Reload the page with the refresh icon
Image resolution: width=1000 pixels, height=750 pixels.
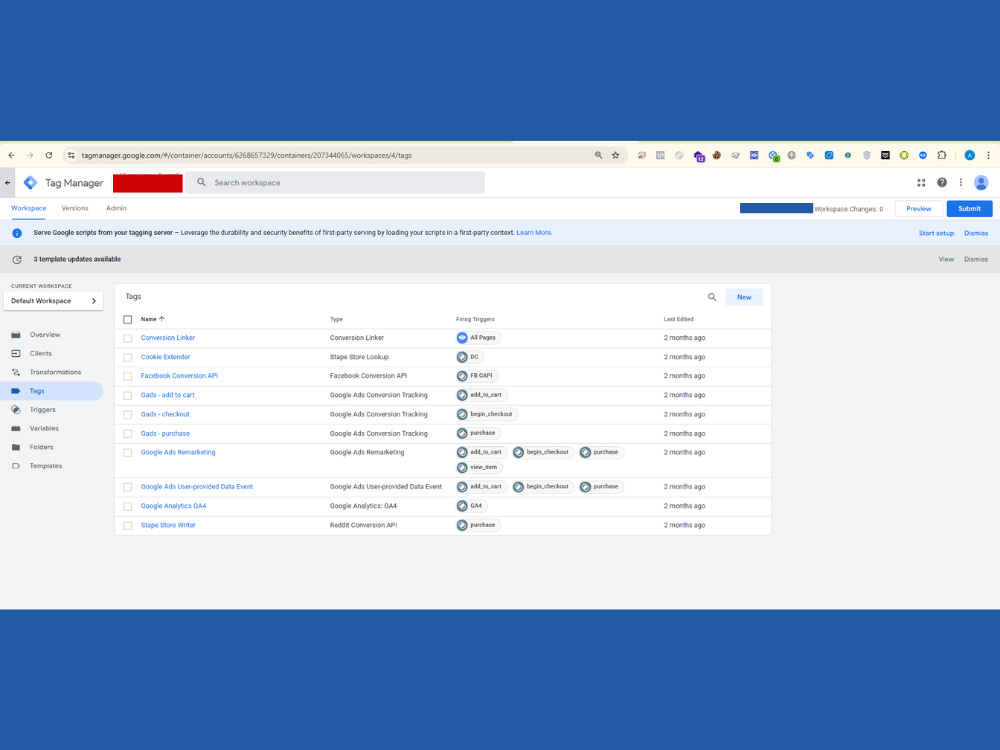[48, 155]
